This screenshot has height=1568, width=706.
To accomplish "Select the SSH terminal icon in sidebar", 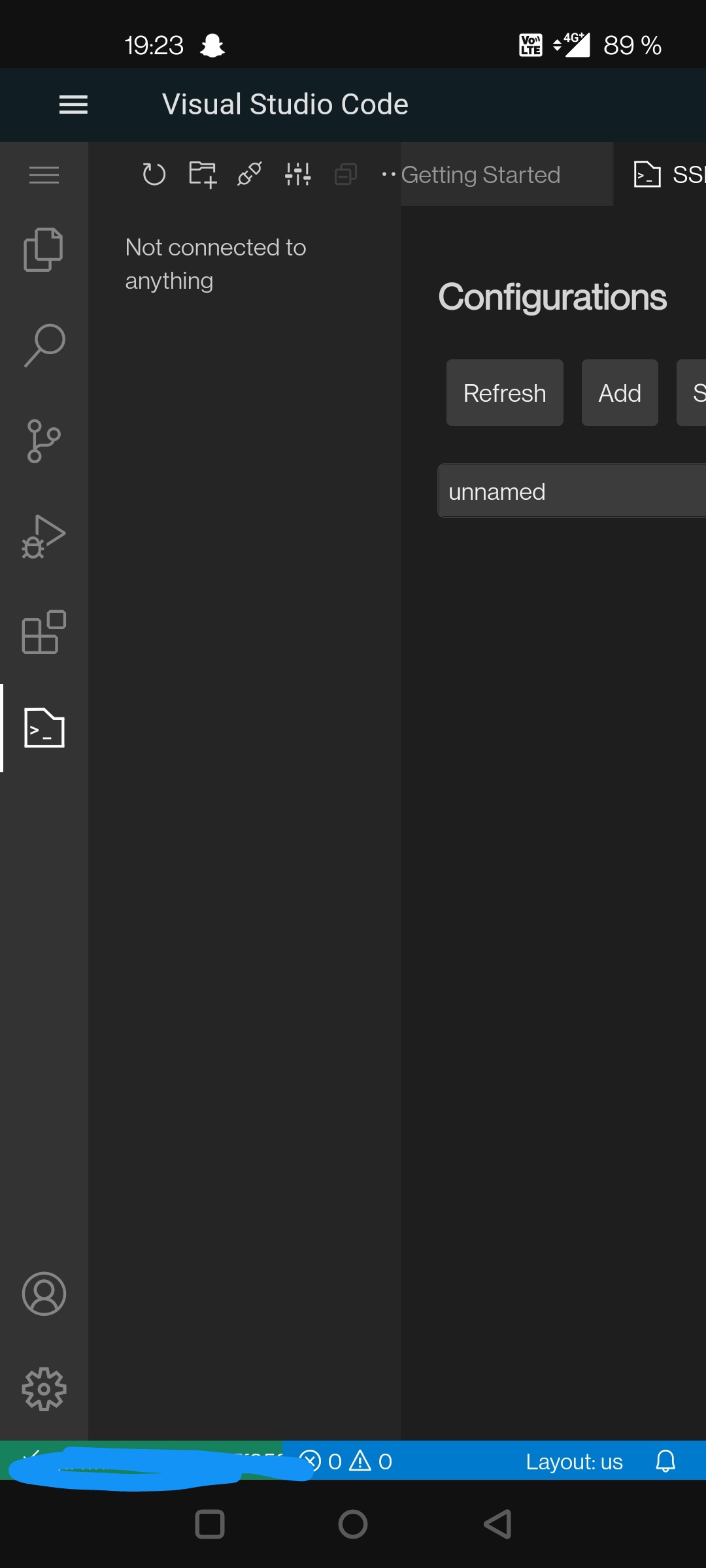I will click(x=43, y=728).
